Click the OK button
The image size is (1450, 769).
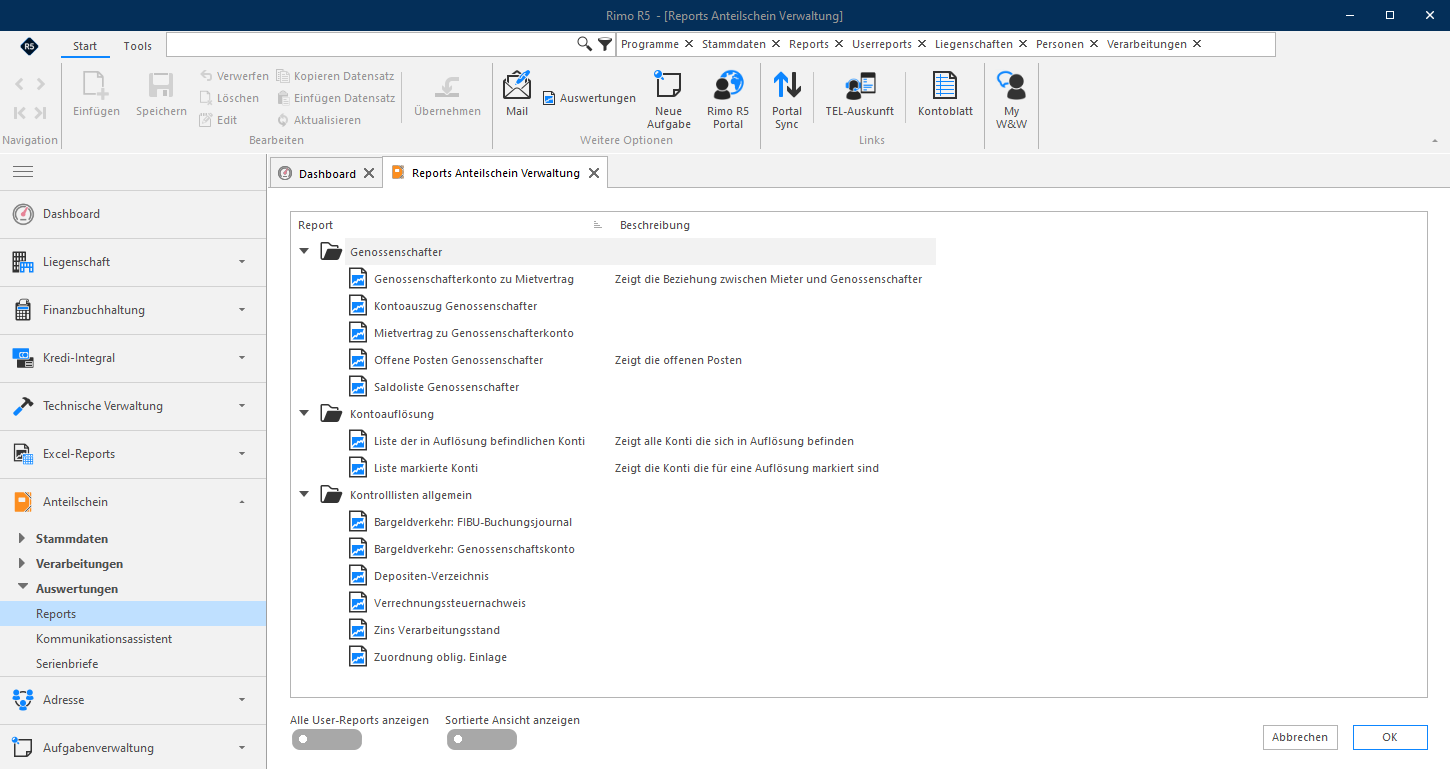point(1390,737)
